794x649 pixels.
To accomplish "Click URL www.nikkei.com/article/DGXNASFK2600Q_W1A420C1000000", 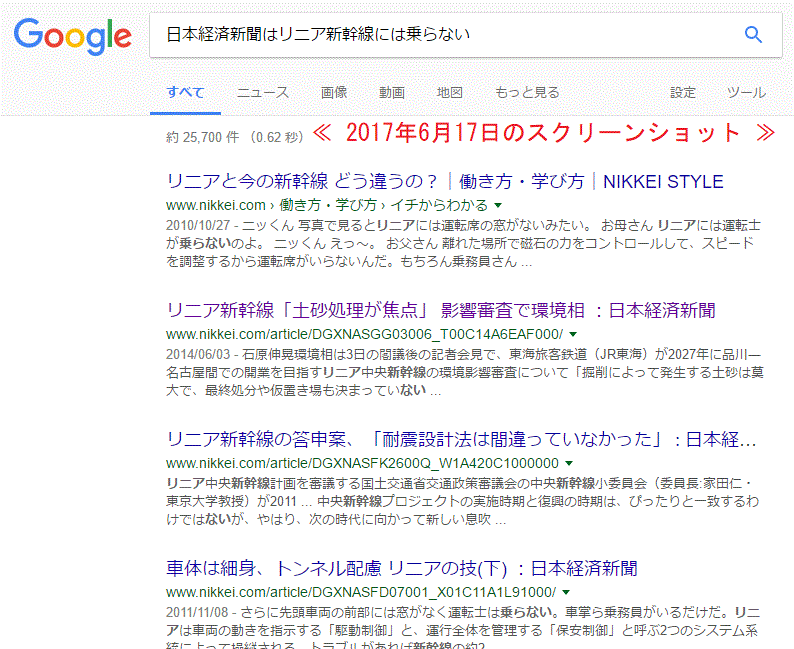I will (x=362, y=463).
